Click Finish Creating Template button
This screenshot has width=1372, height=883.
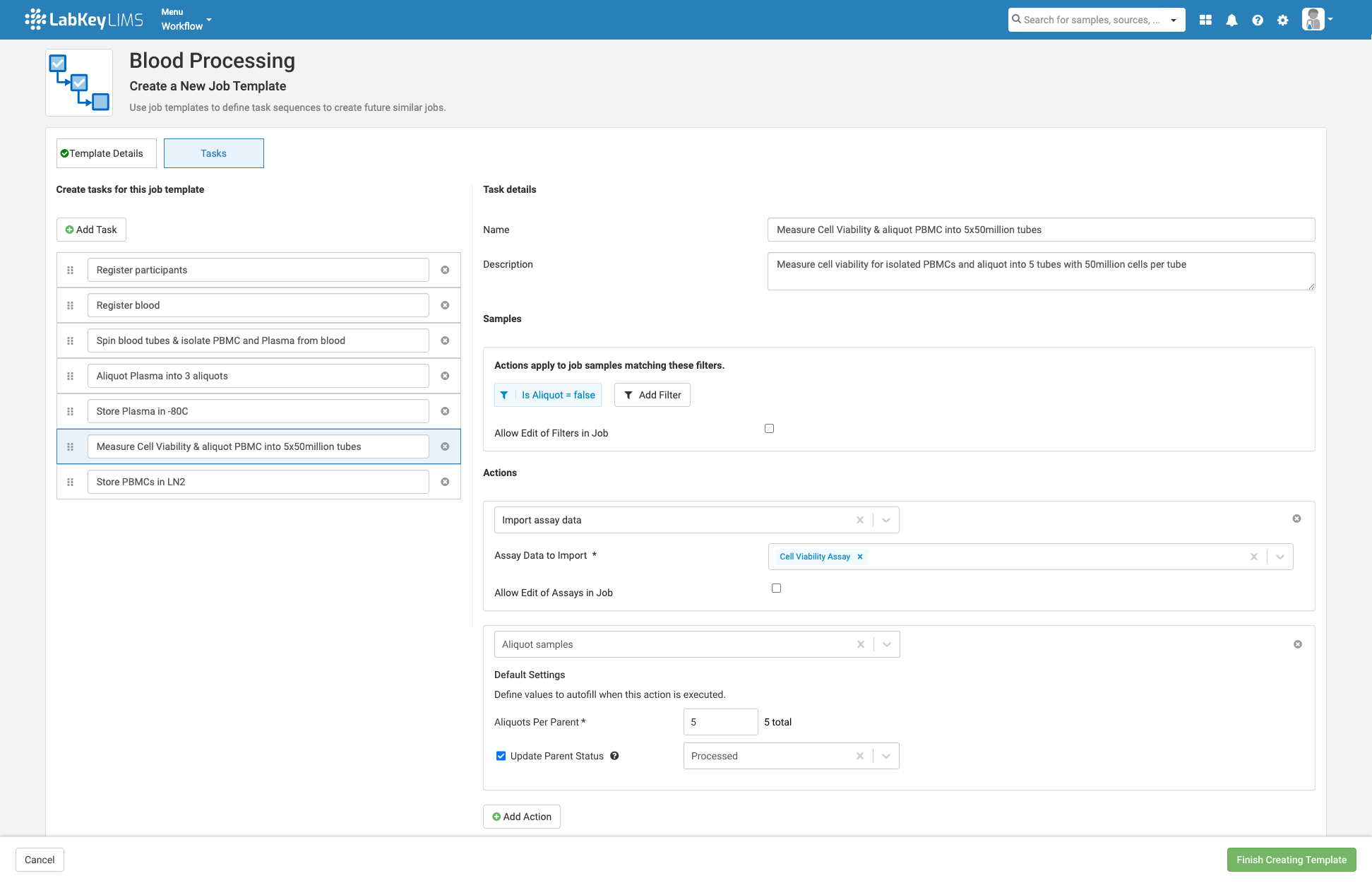(1291, 860)
